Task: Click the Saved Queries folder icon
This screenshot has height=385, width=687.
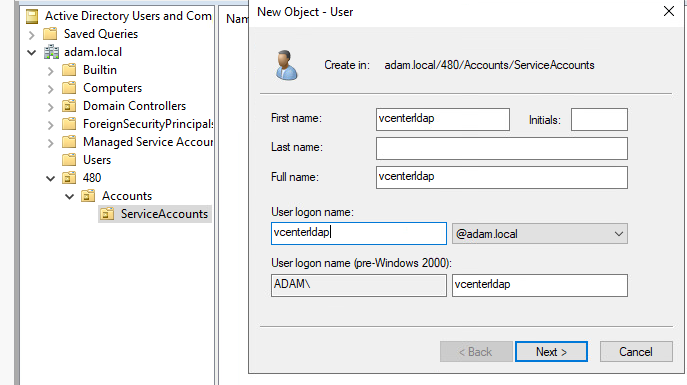Action: tap(50, 34)
